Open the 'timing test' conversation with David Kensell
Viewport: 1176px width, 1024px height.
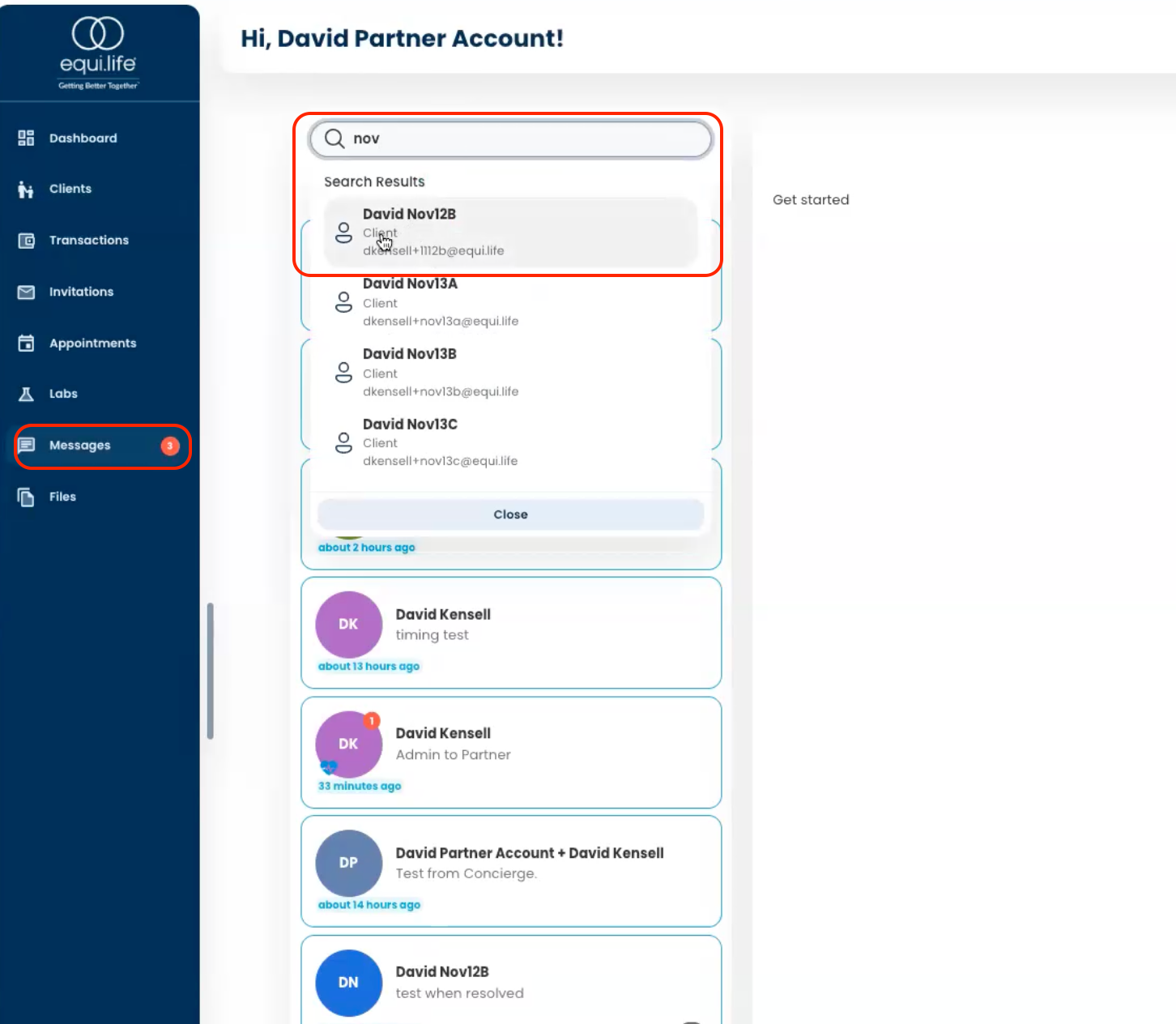[x=510, y=632]
